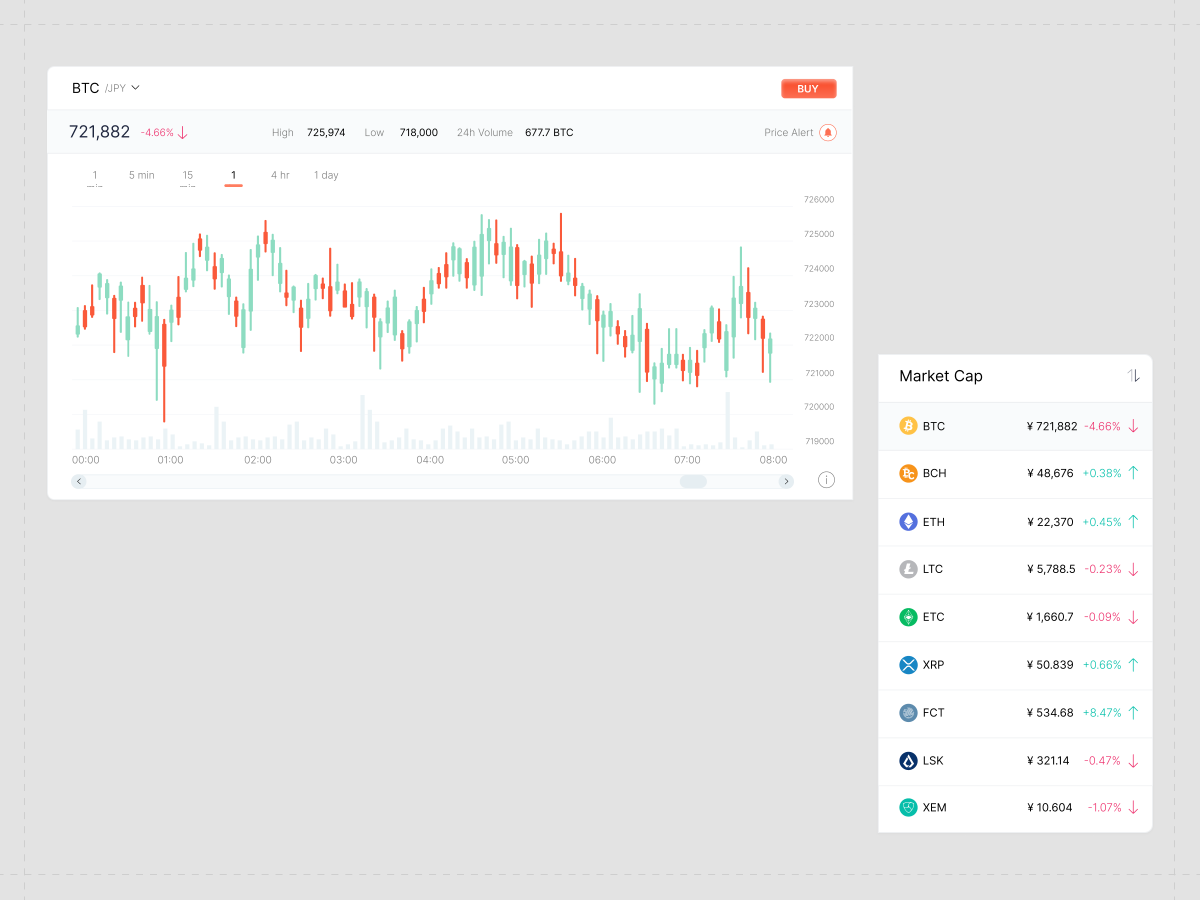Click the 726000 price axis label
Image resolution: width=1200 pixels, height=900 pixels.
pyautogui.click(x=819, y=199)
